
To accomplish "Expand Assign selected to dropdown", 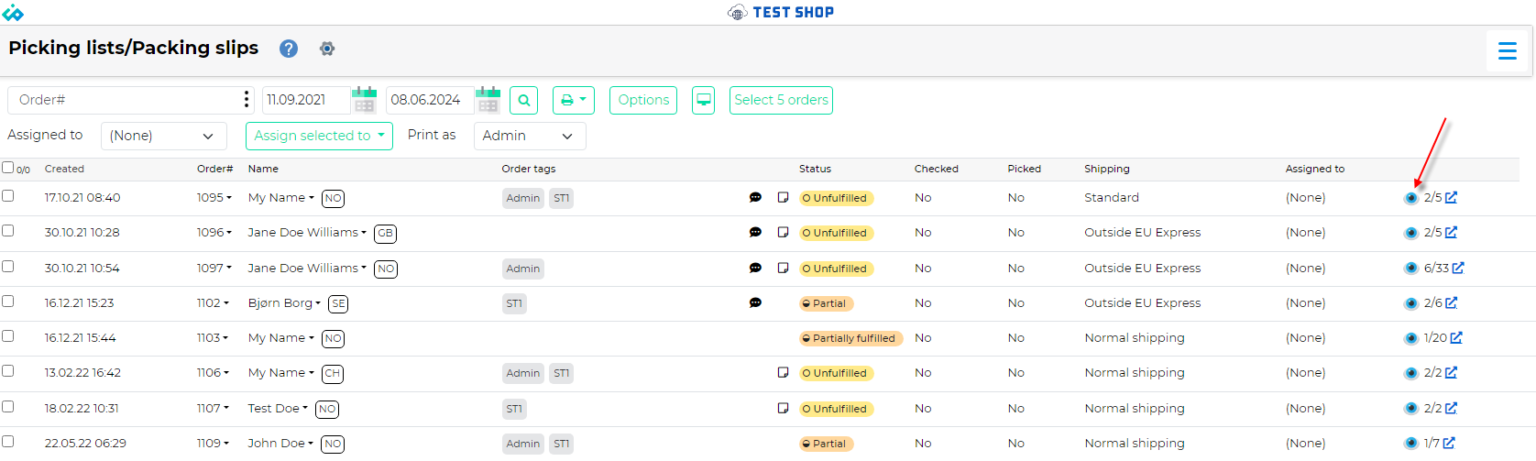I will point(319,136).
